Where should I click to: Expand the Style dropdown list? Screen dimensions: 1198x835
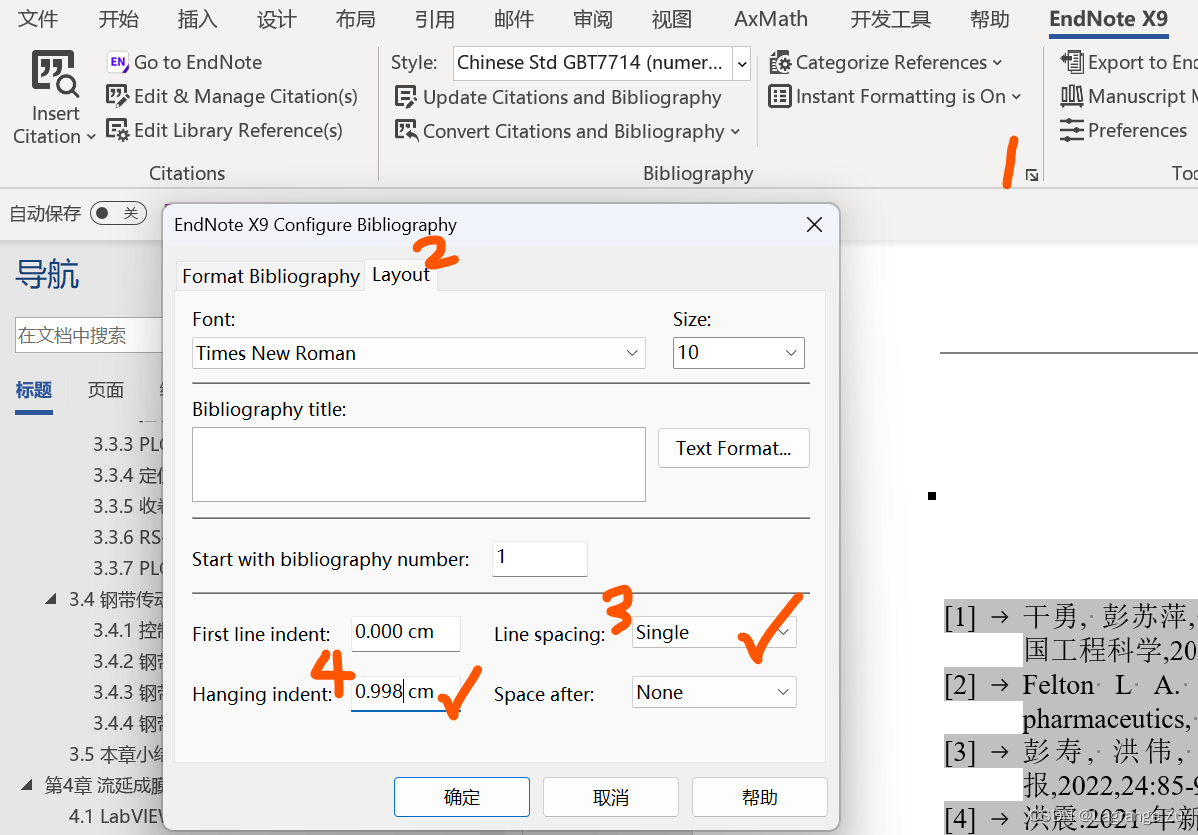[x=741, y=63]
